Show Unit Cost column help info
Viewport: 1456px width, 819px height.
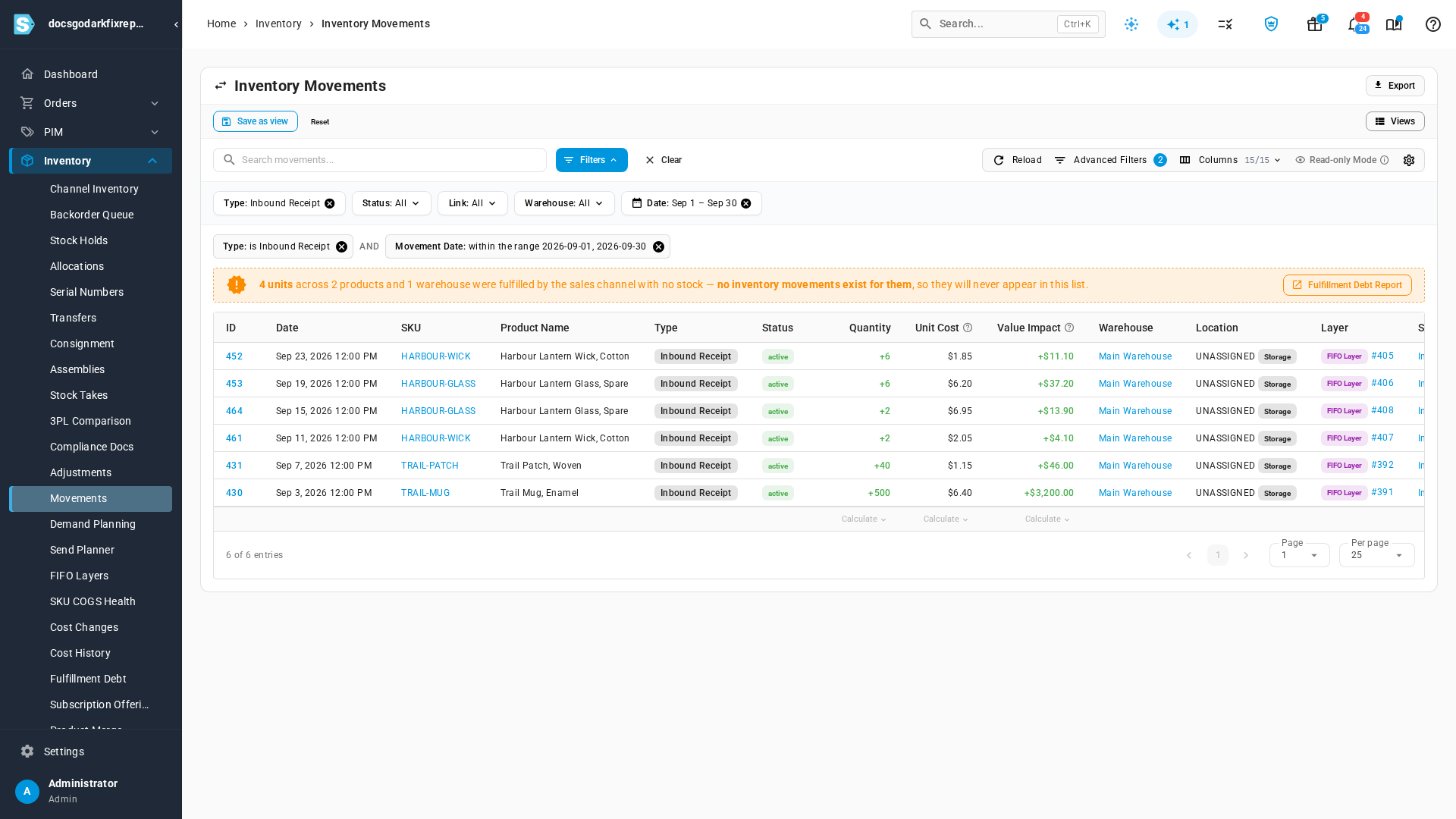967,328
